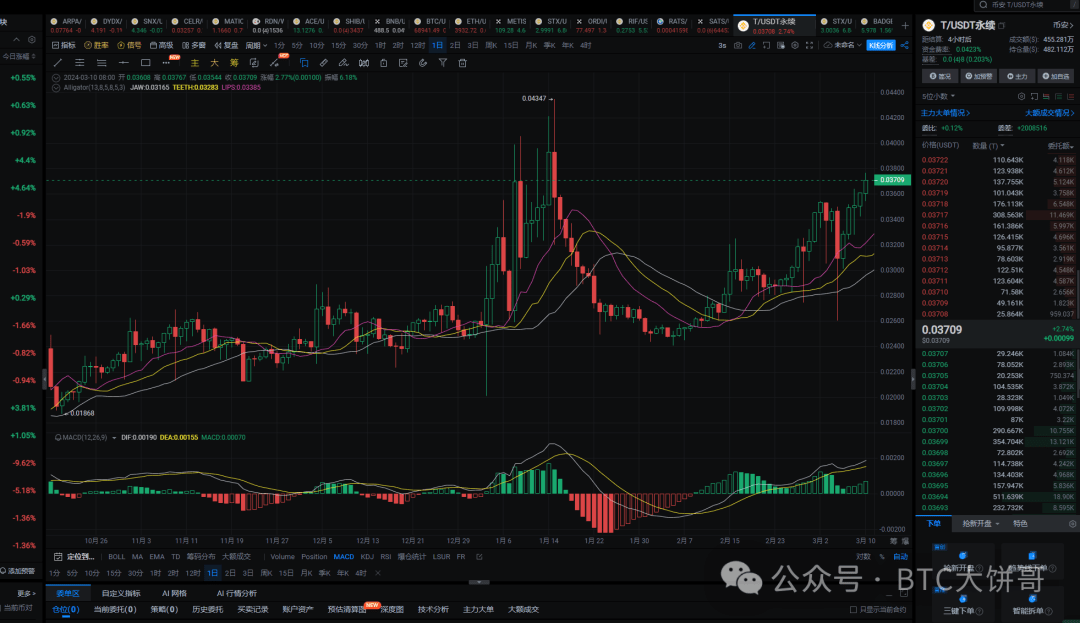The width and height of the screenshot is (1080, 623).
Task: Toggle the MACD indicator in bottom bar
Action: tap(343, 556)
